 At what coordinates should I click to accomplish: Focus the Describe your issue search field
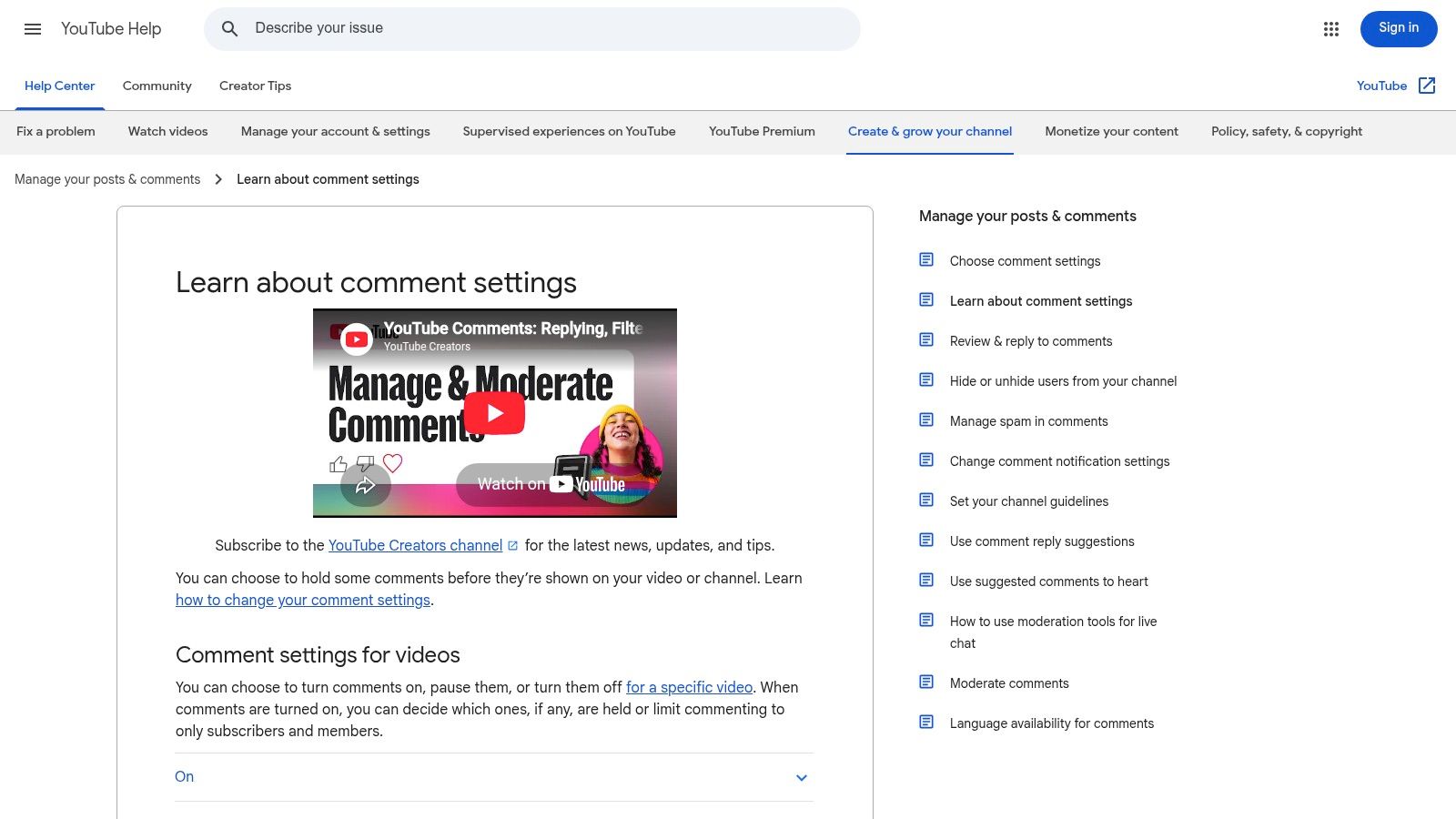532,29
